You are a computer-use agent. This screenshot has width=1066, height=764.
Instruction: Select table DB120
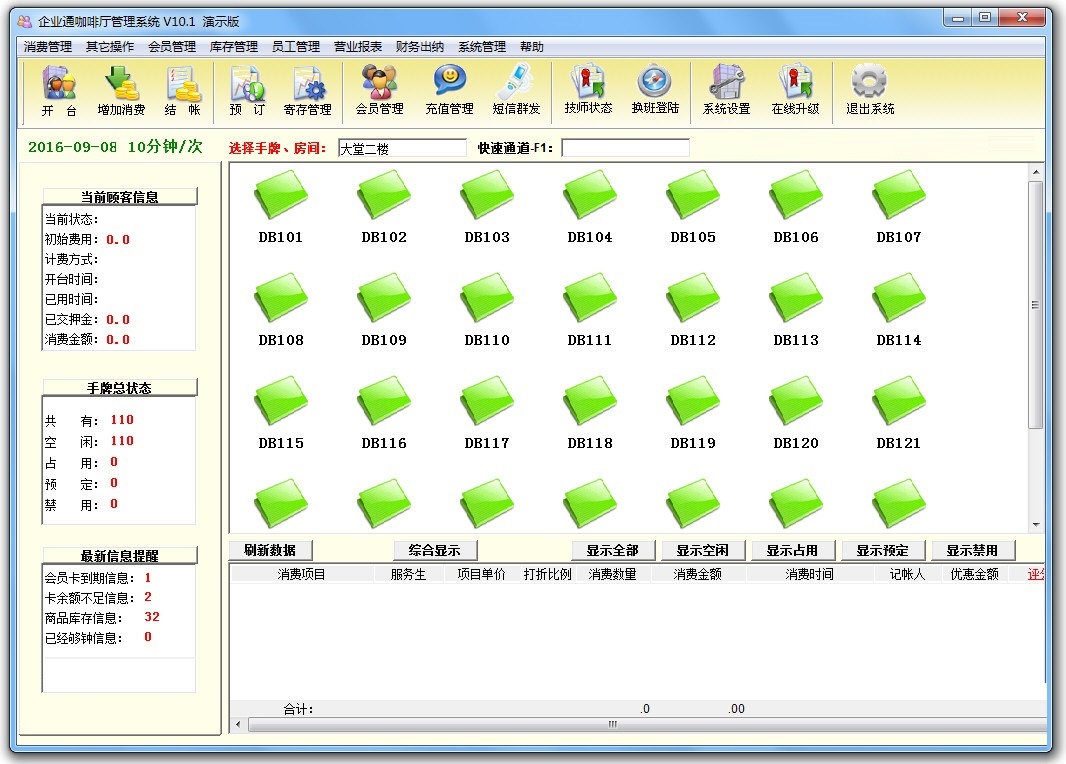795,413
